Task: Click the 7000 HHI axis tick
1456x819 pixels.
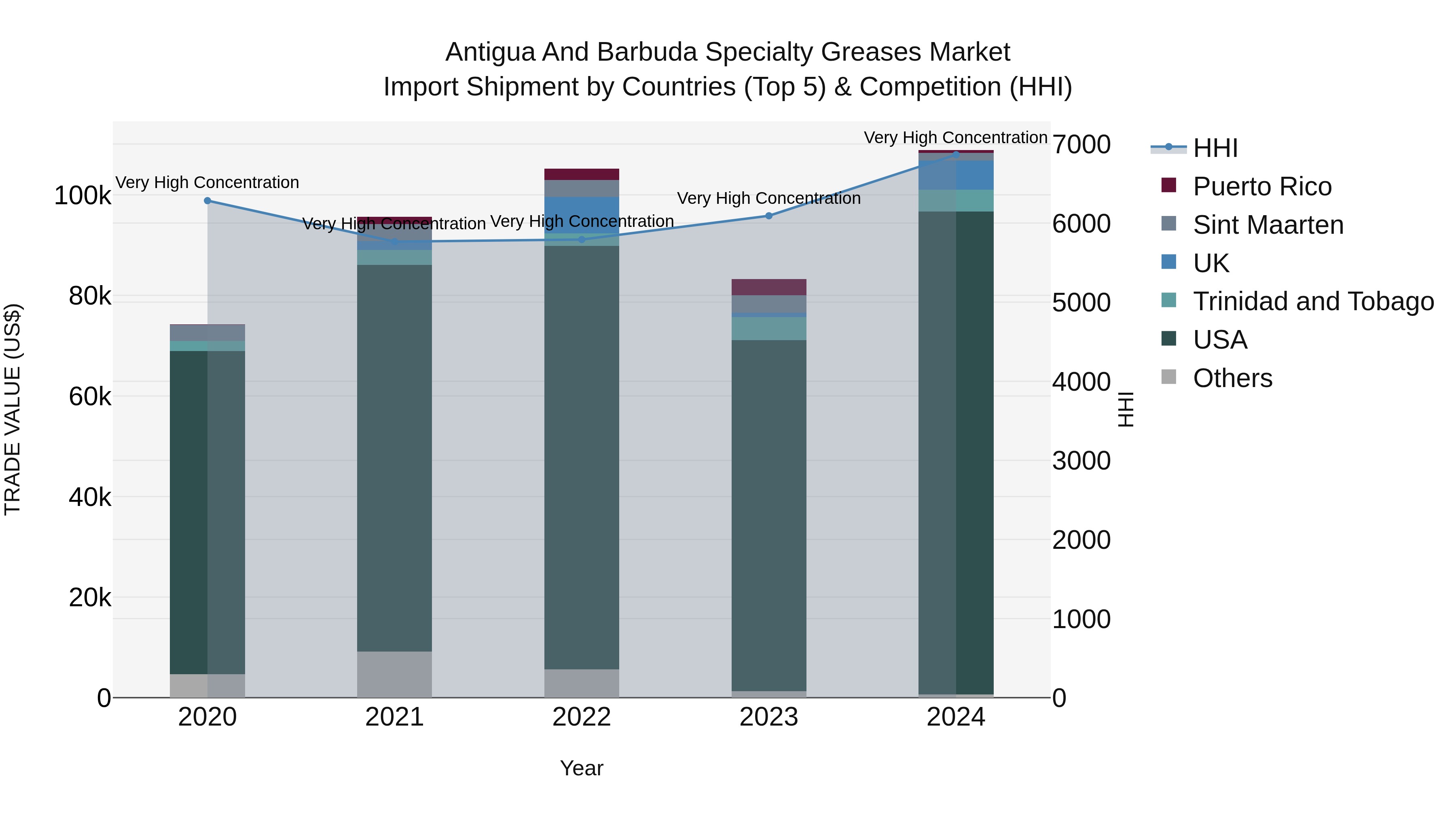Action: click(1081, 145)
